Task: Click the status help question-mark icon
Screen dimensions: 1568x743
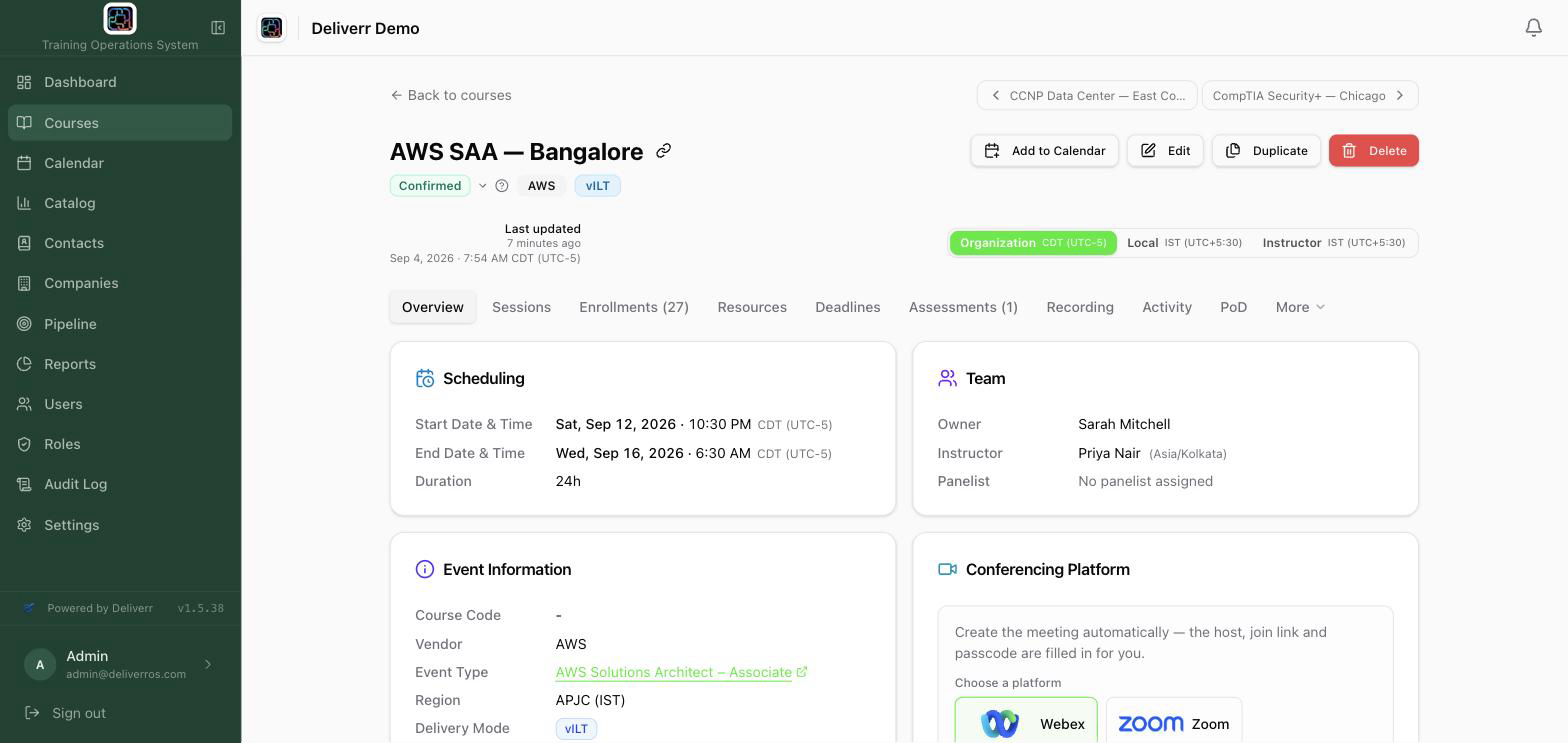Action: [502, 186]
